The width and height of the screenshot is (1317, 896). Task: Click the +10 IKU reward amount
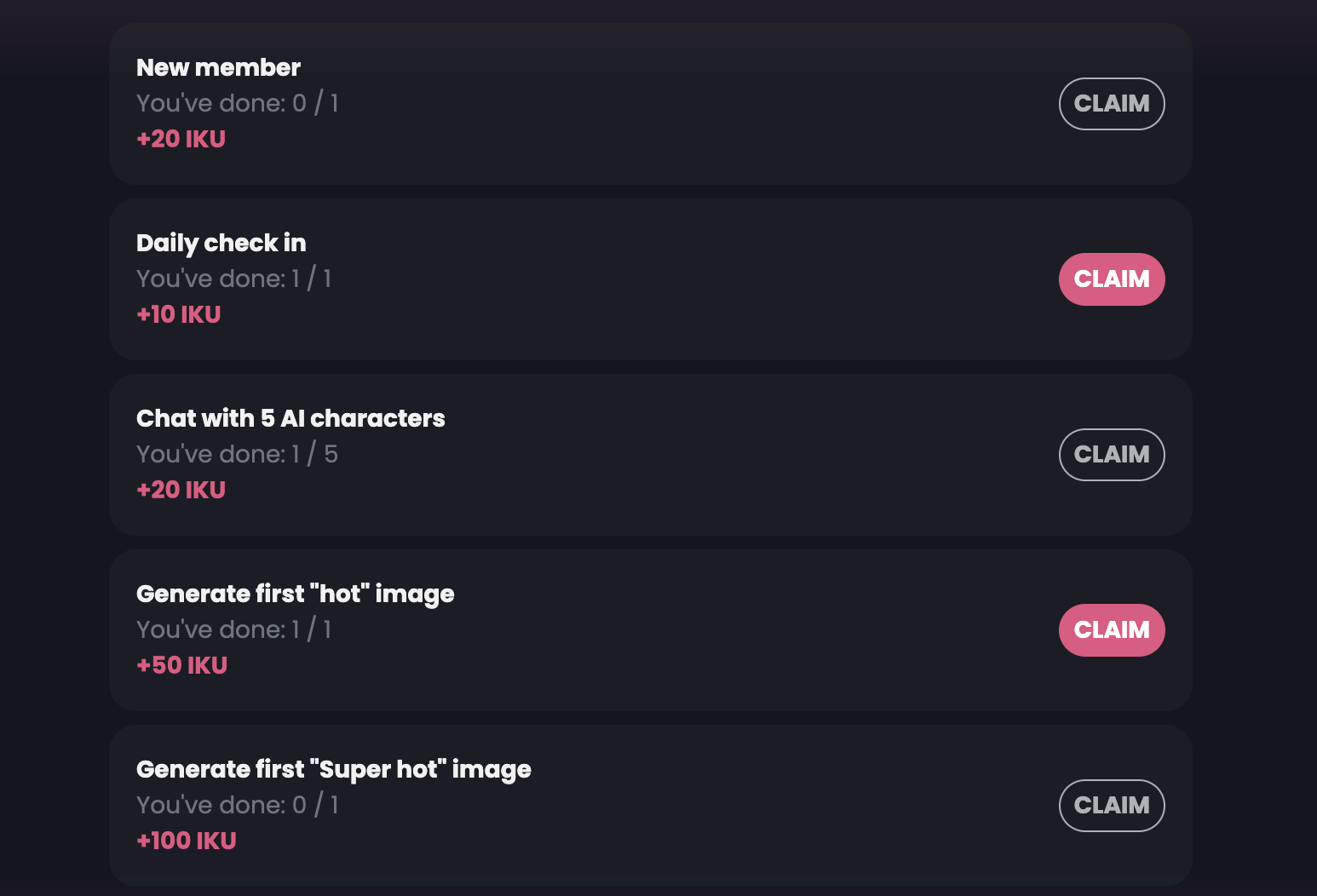tap(178, 314)
